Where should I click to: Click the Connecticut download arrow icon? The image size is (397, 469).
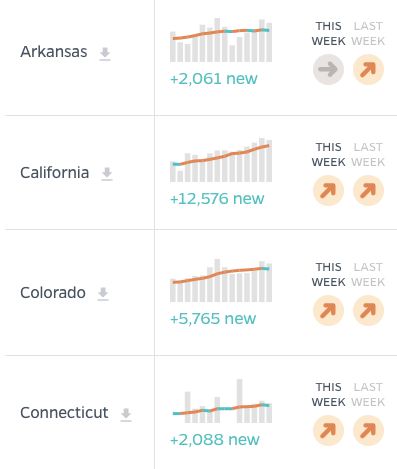(x=126, y=415)
